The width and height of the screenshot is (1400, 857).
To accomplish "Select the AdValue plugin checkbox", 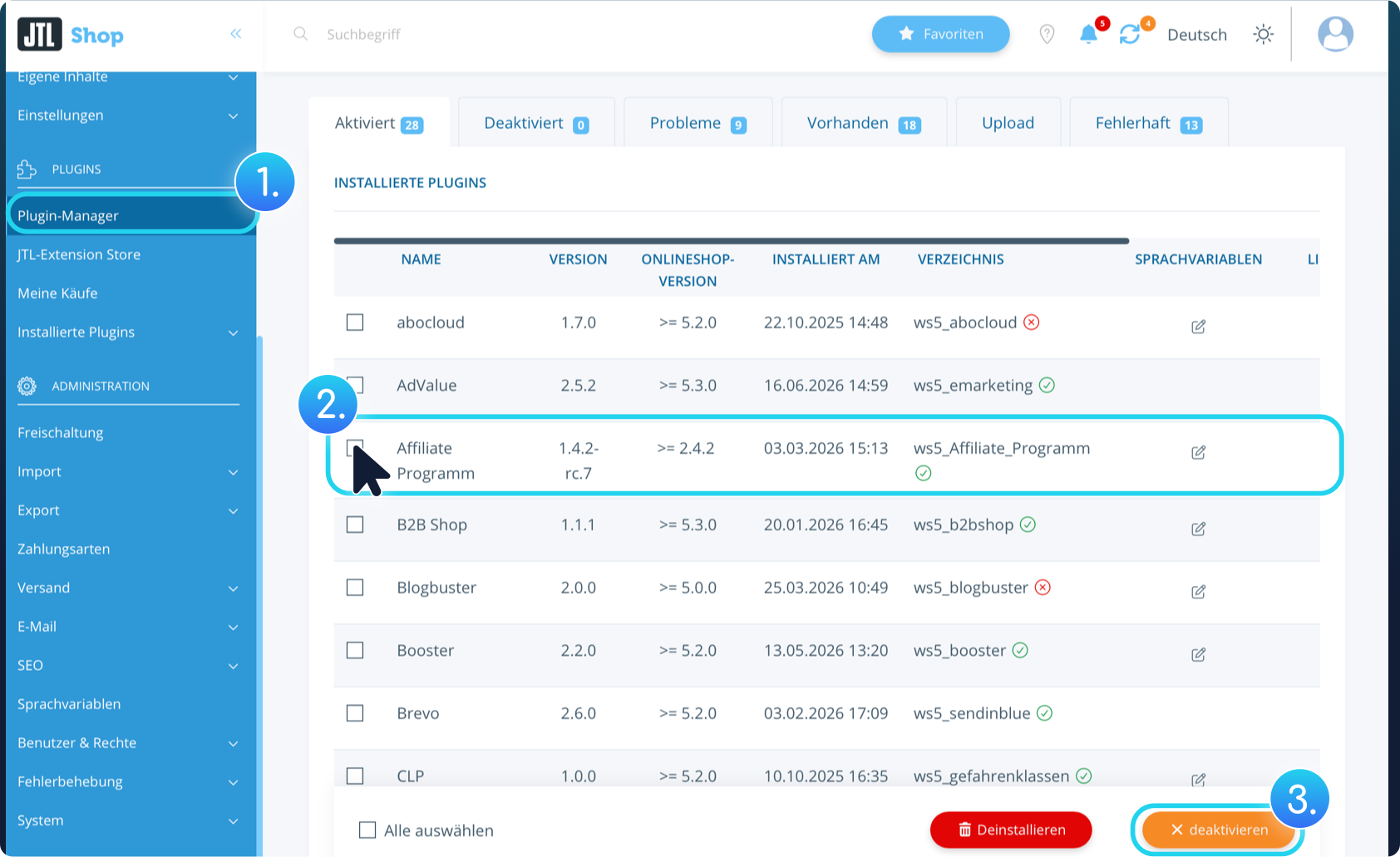I will pos(355,385).
